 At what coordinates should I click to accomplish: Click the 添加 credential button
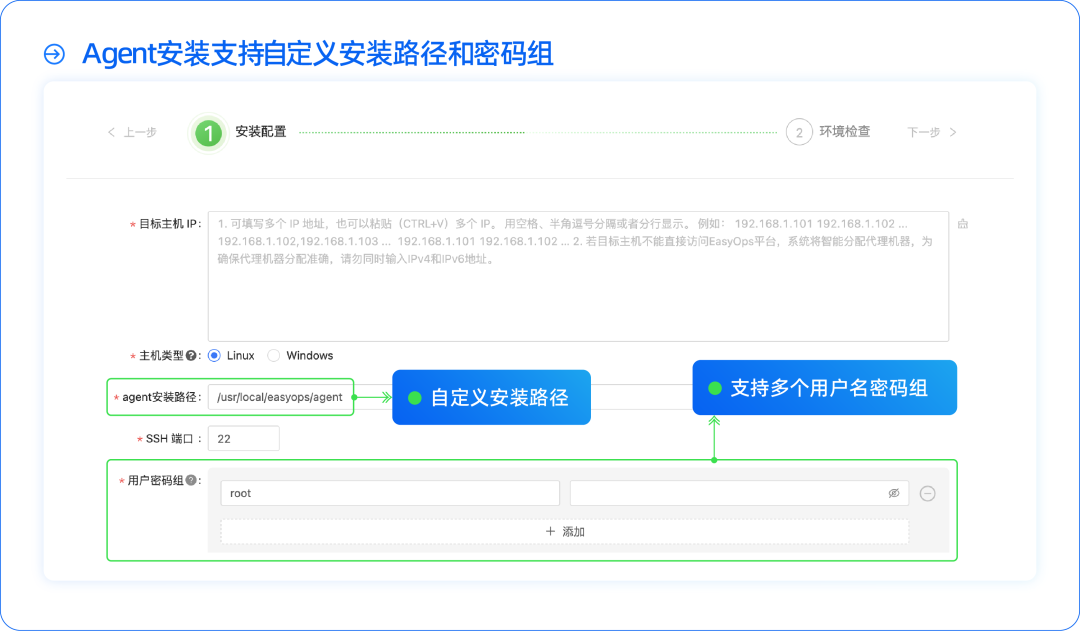pos(565,532)
